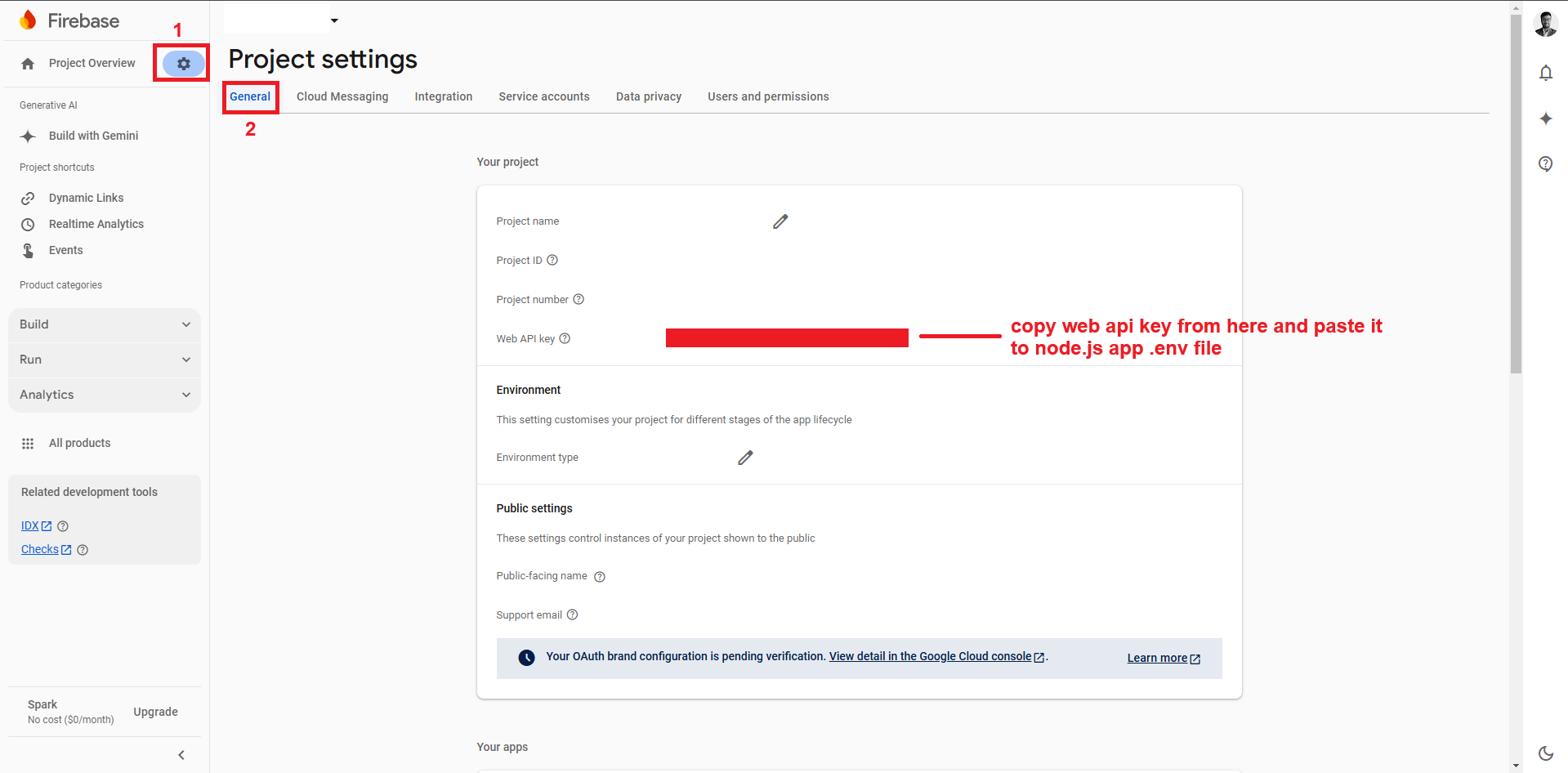Click the Web API key help icon
This screenshot has width=1568, height=773.
565,338
